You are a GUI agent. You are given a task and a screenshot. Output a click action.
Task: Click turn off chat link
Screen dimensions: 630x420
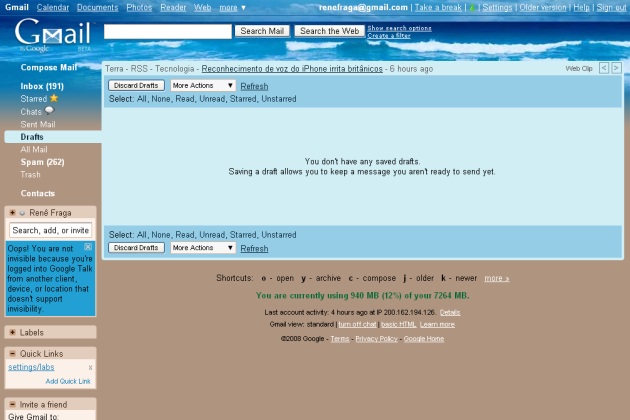click(358, 324)
